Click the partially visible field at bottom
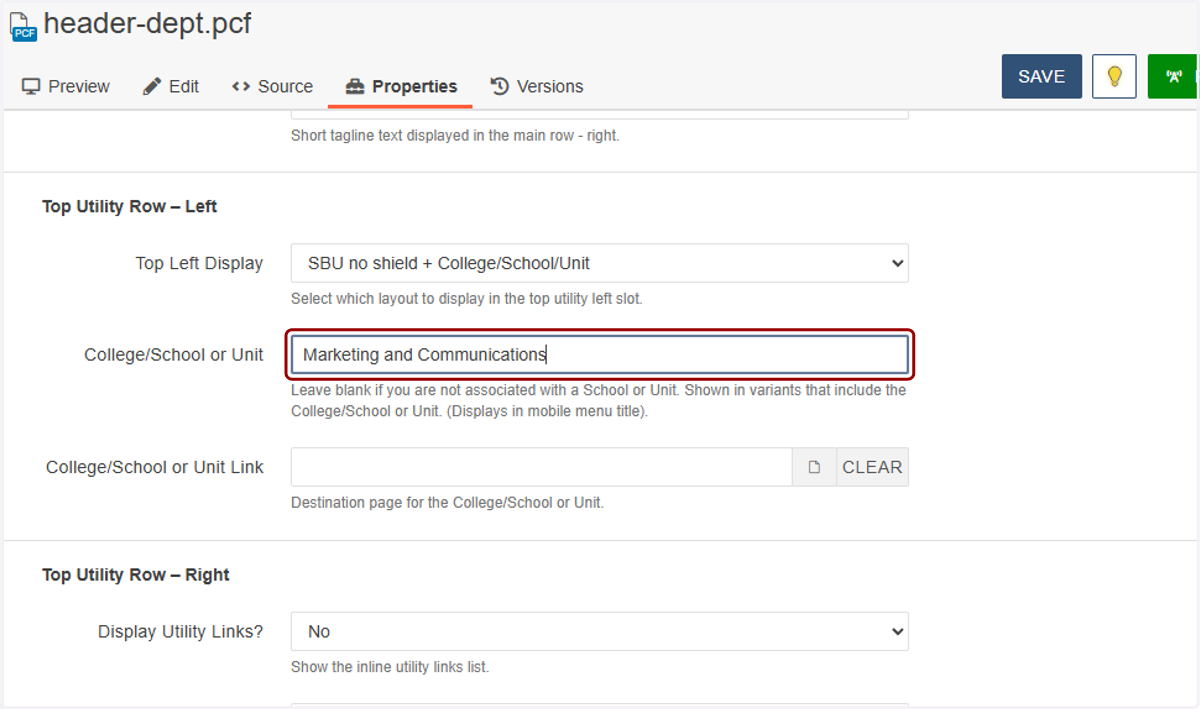The height and width of the screenshot is (709, 1200). click(600, 705)
